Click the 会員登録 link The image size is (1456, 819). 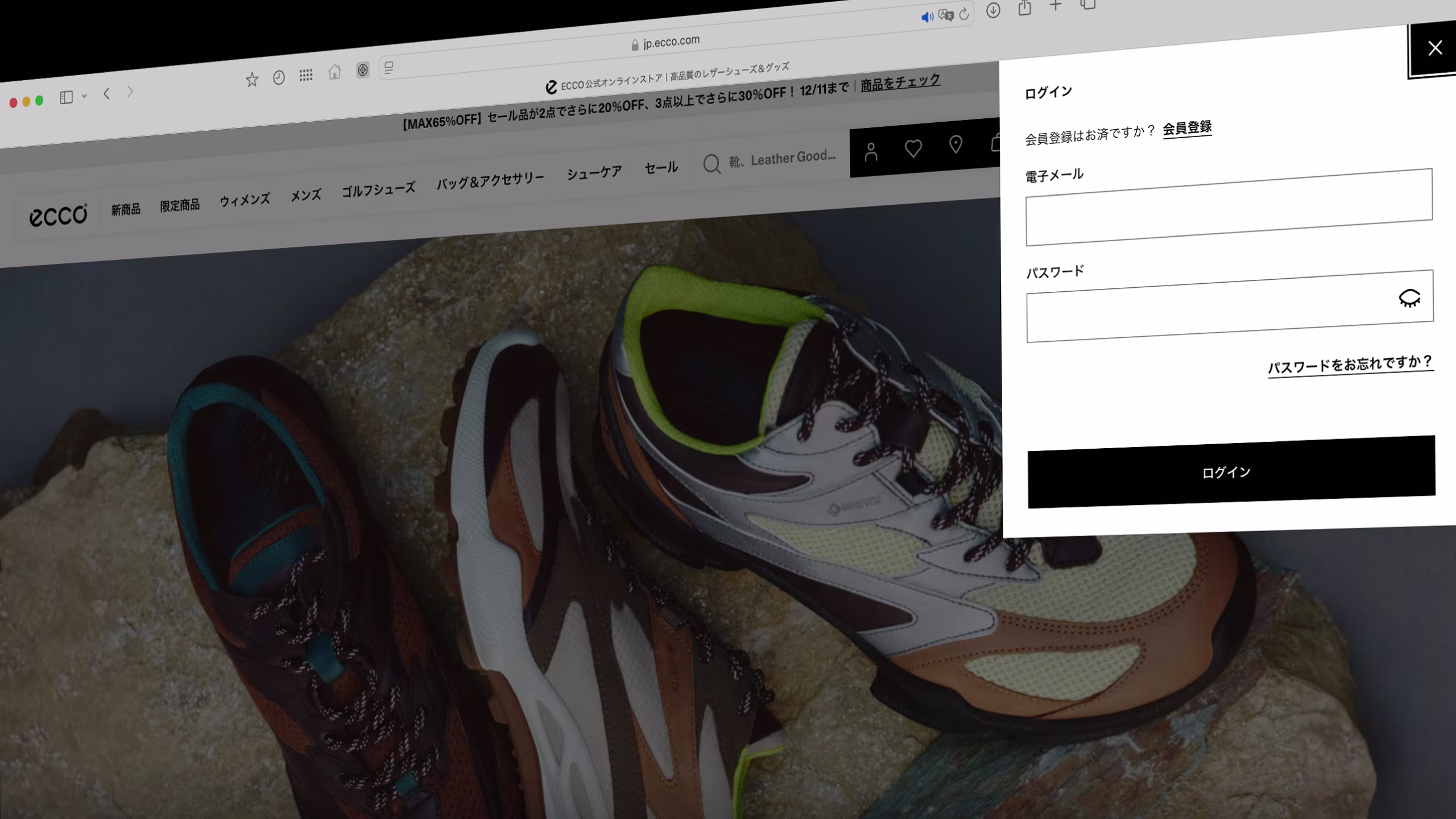(1187, 129)
